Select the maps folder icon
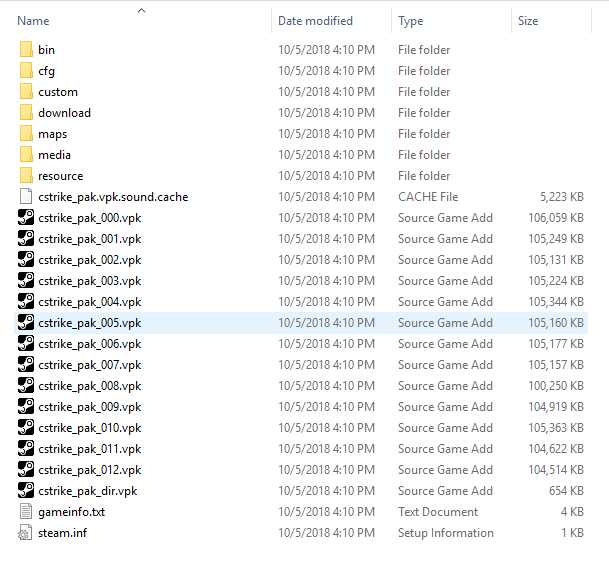 26,134
